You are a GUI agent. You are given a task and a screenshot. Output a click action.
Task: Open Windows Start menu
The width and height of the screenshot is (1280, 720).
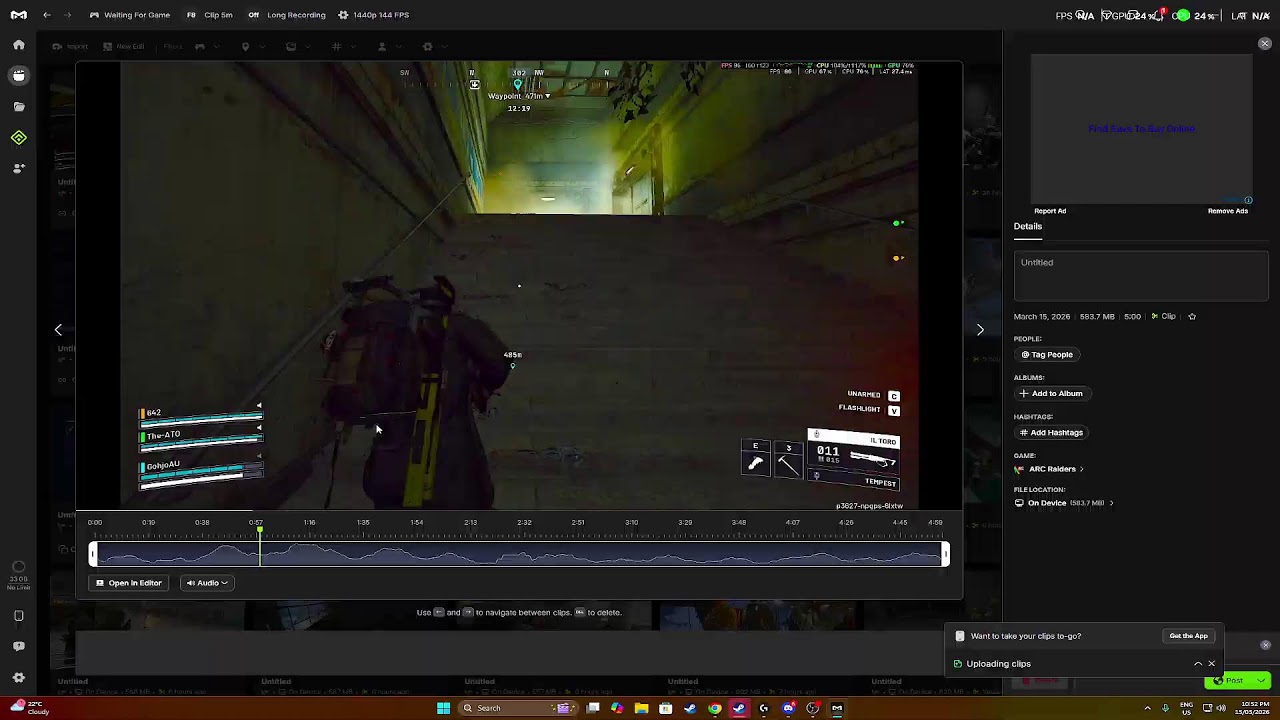coord(443,708)
